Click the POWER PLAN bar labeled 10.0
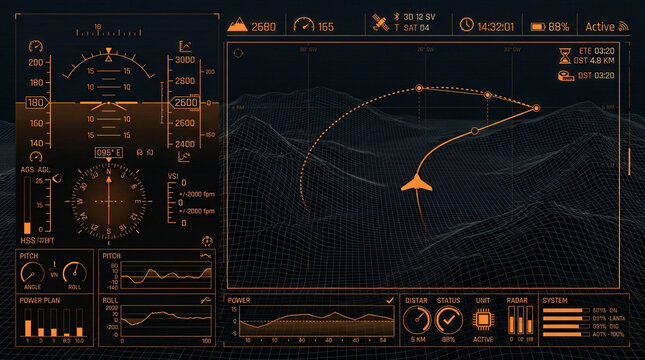The image size is (645, 360). click(79, 323)
